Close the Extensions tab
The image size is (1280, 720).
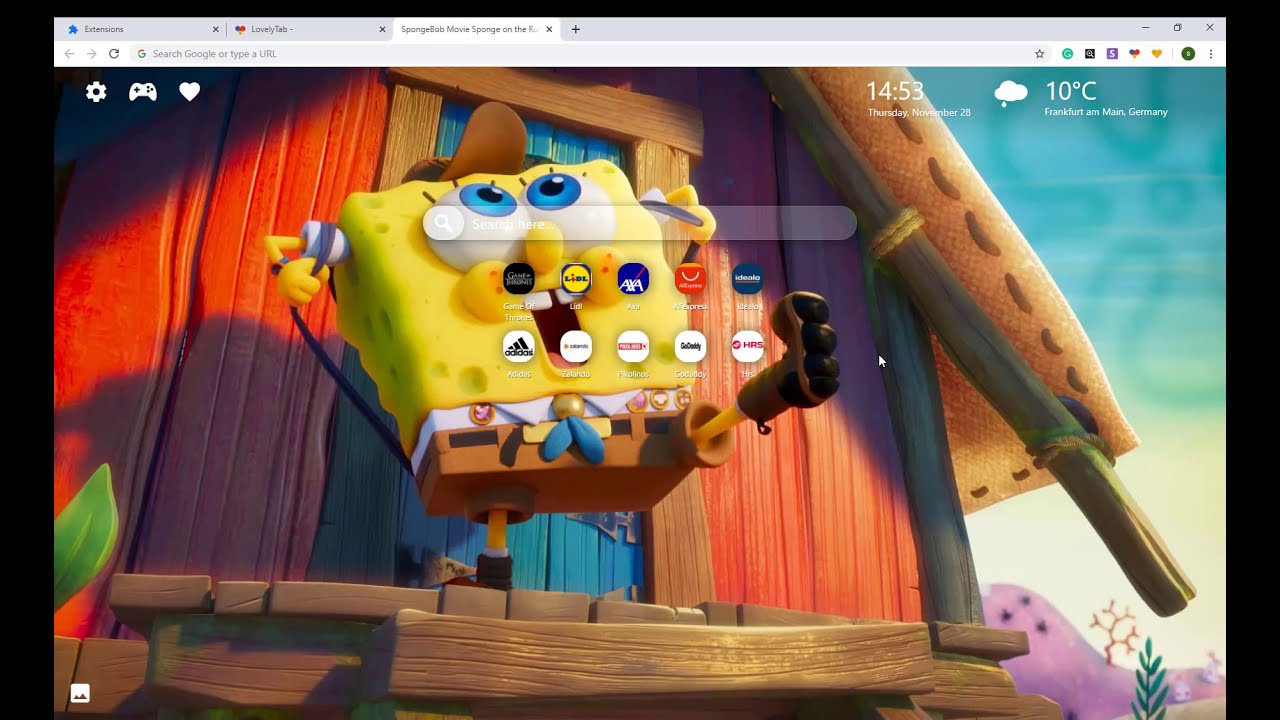coord(215,29)
